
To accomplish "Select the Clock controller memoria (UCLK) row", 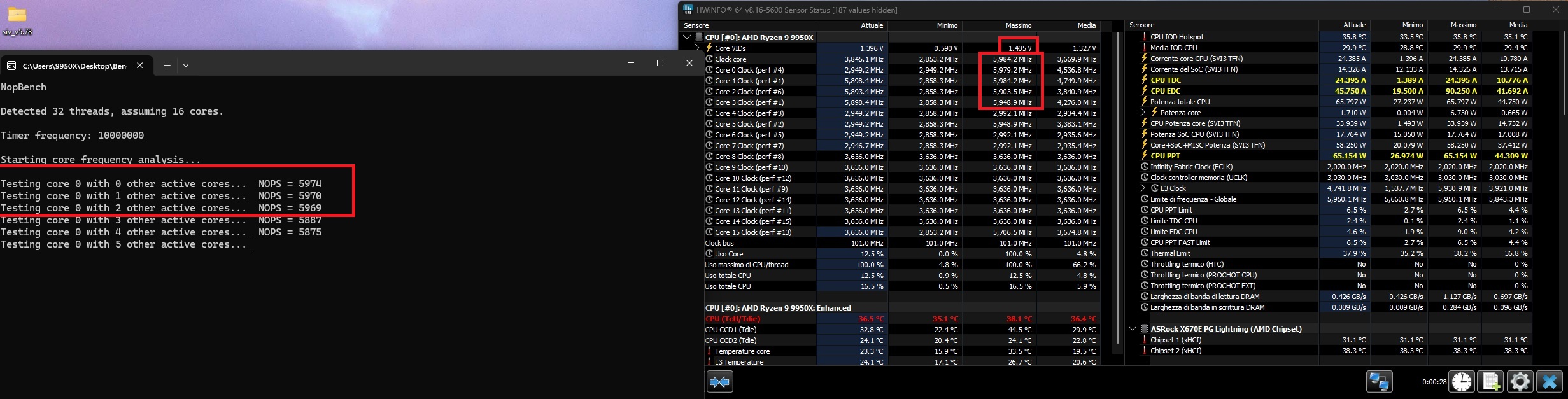I will click(x=1336, y=178).
